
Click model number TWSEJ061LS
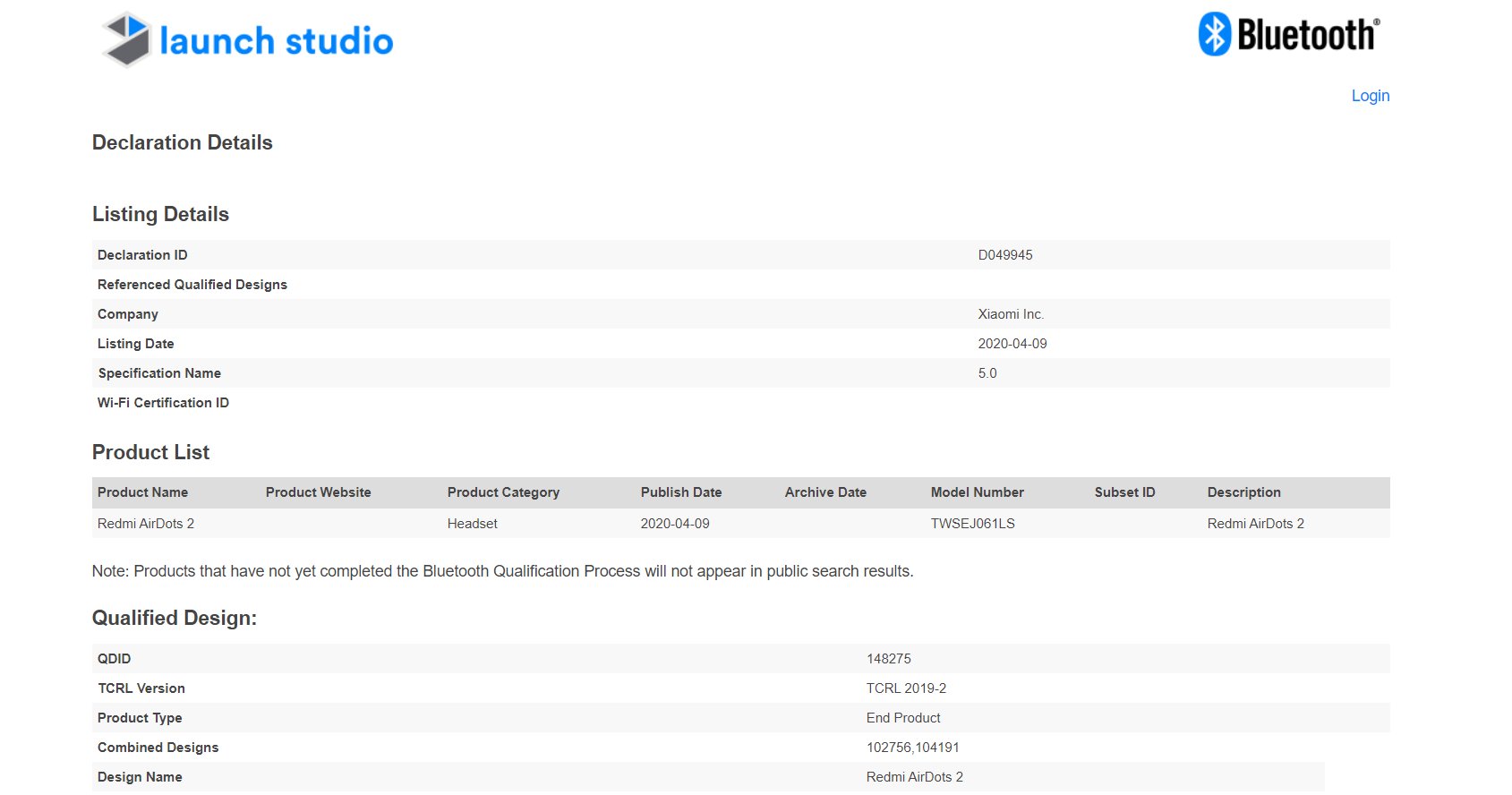(972, 524)
